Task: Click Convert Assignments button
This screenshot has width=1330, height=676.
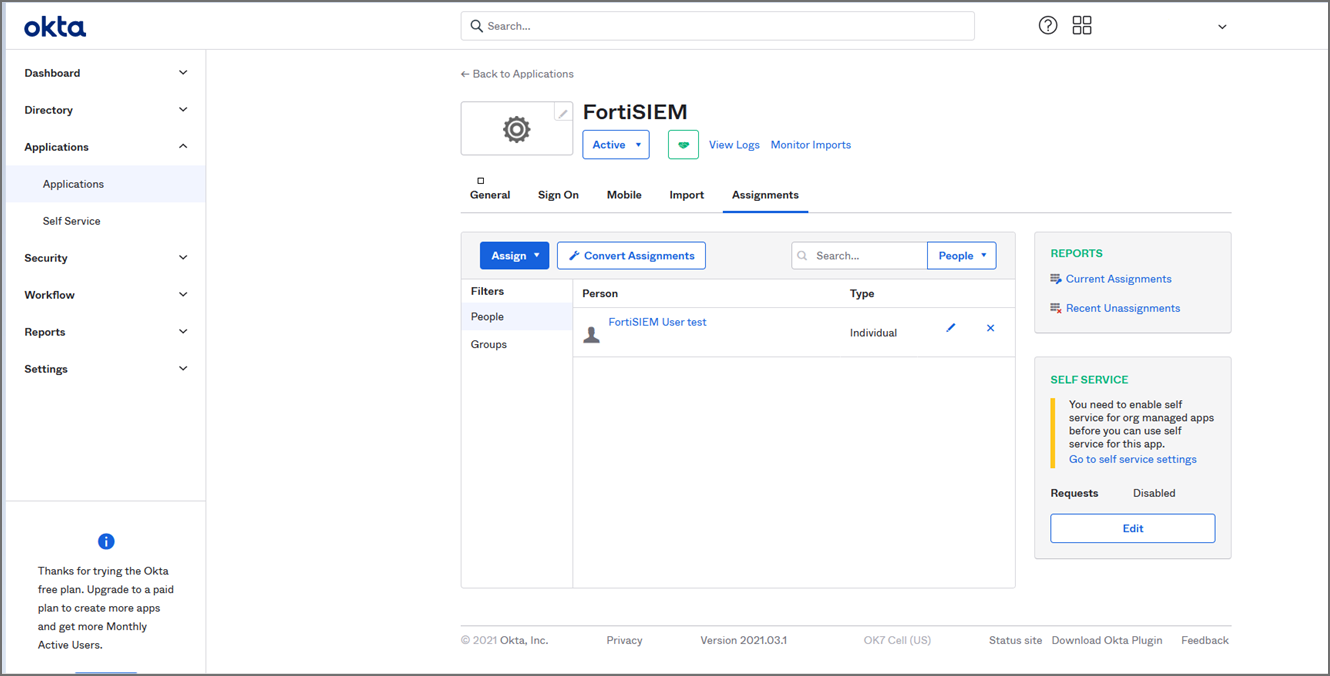Action: [631, 256]
